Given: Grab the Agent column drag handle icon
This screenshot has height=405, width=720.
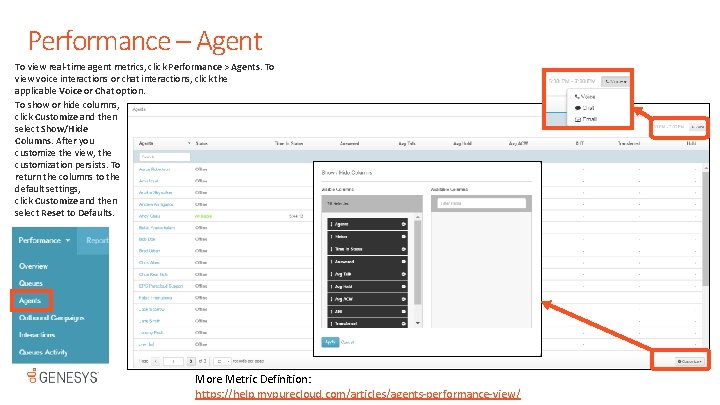Looking at the screenshot, I should [332, 224].
